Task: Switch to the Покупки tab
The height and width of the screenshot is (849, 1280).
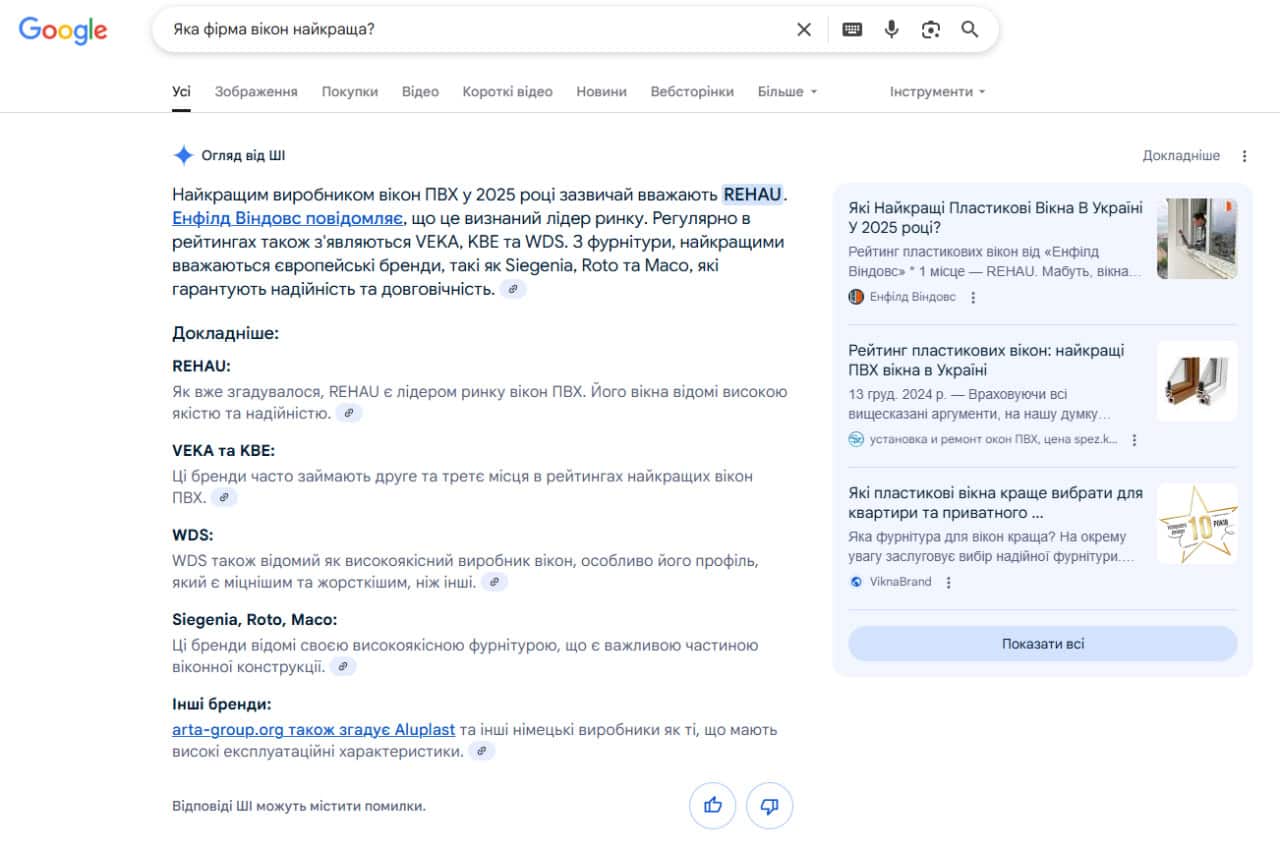Action: point(350,91)
